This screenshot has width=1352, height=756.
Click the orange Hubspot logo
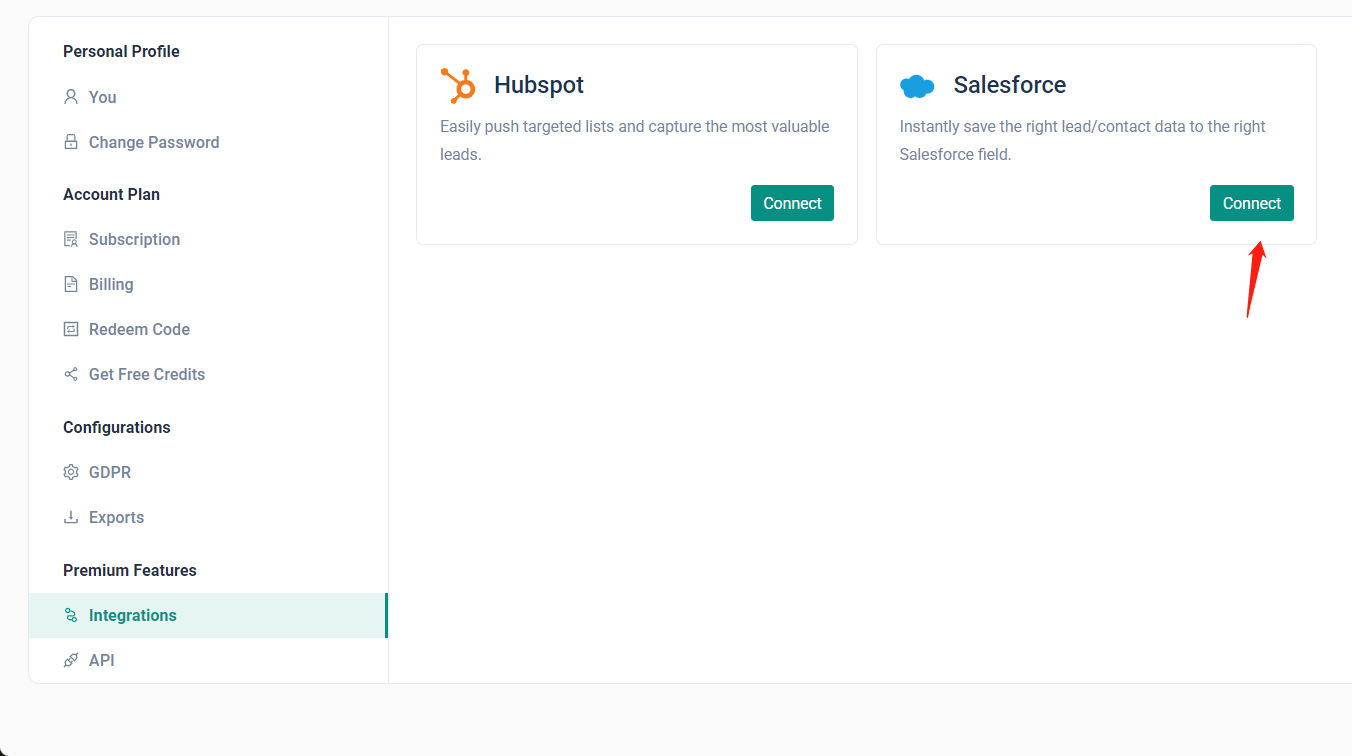459,86
